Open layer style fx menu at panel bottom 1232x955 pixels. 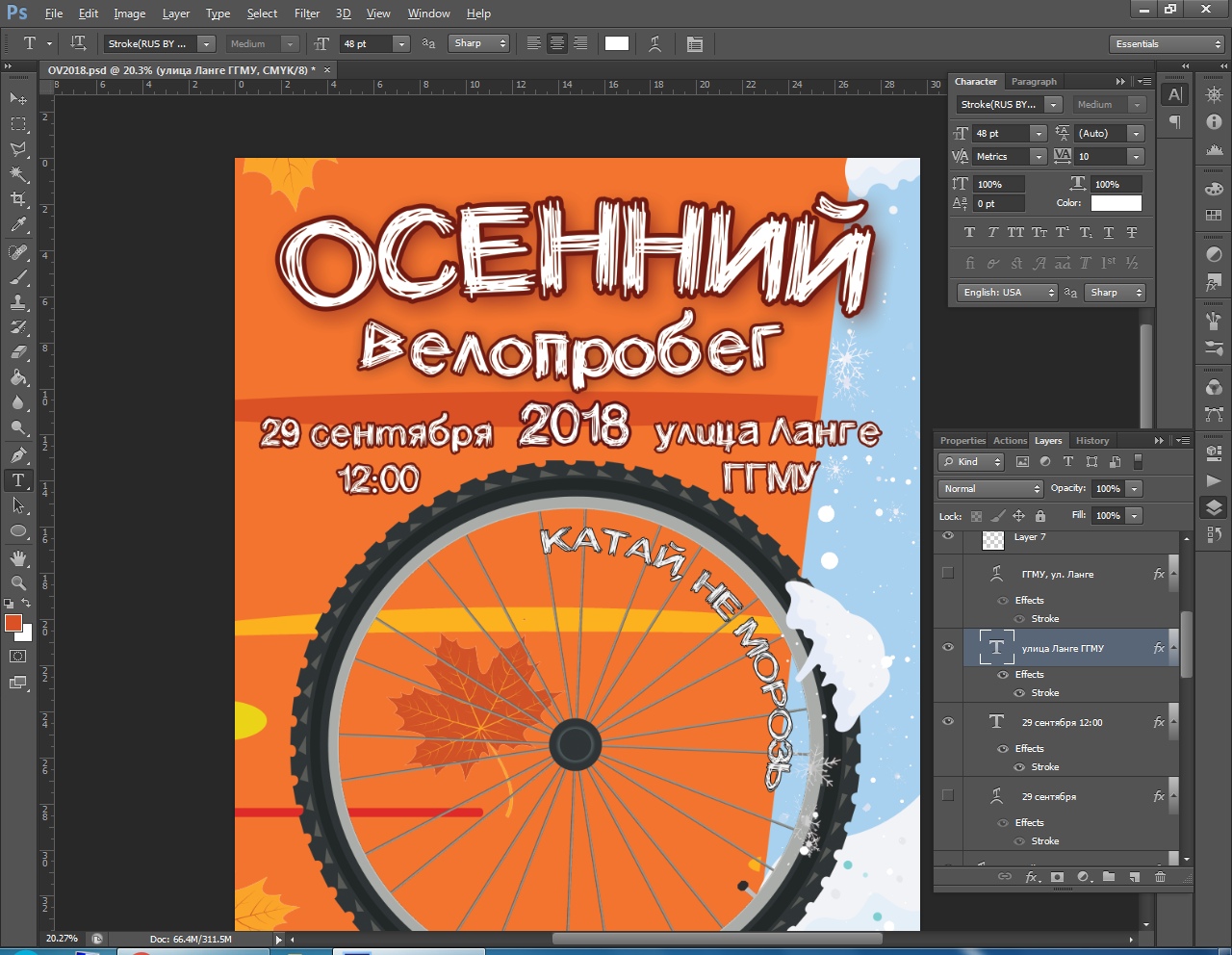click(x=1032, y=877)
